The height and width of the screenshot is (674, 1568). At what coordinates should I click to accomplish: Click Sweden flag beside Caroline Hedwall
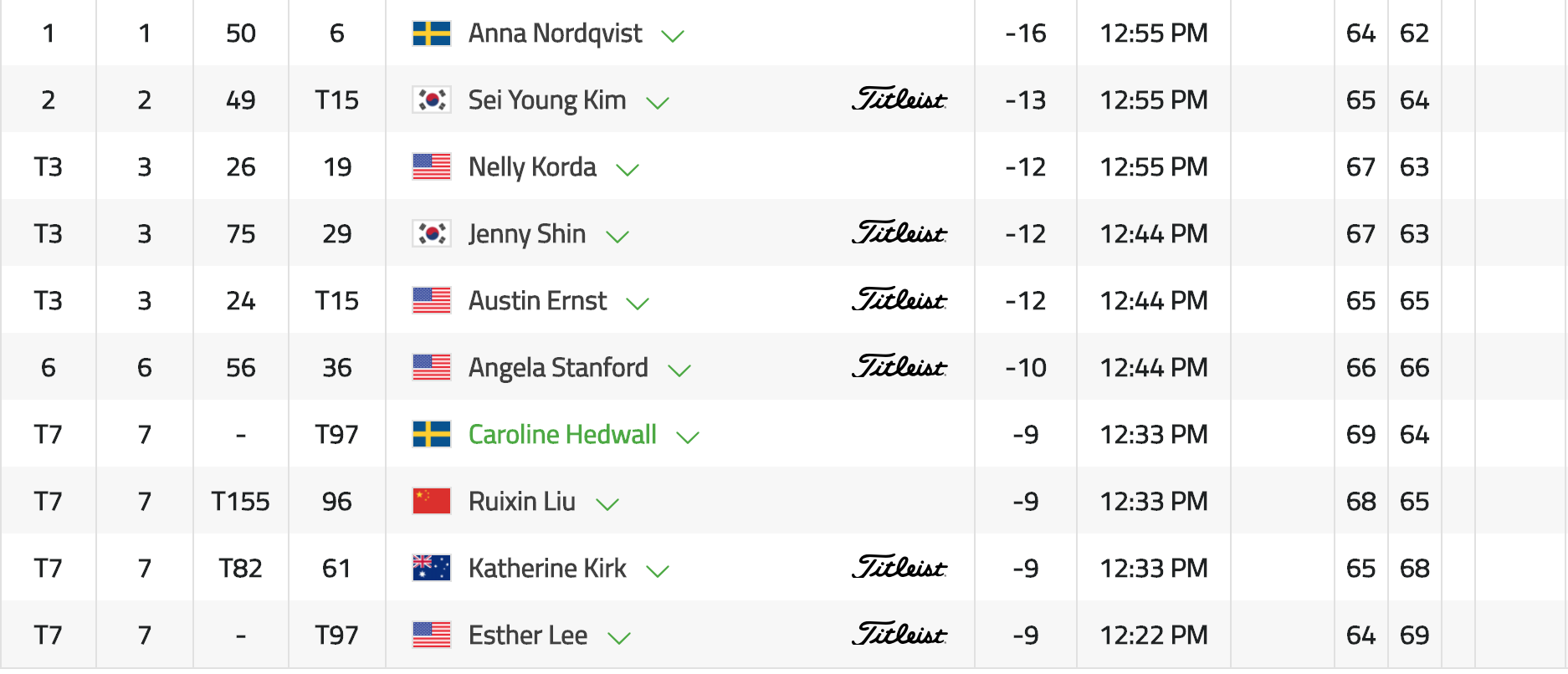tap(432, 435)
